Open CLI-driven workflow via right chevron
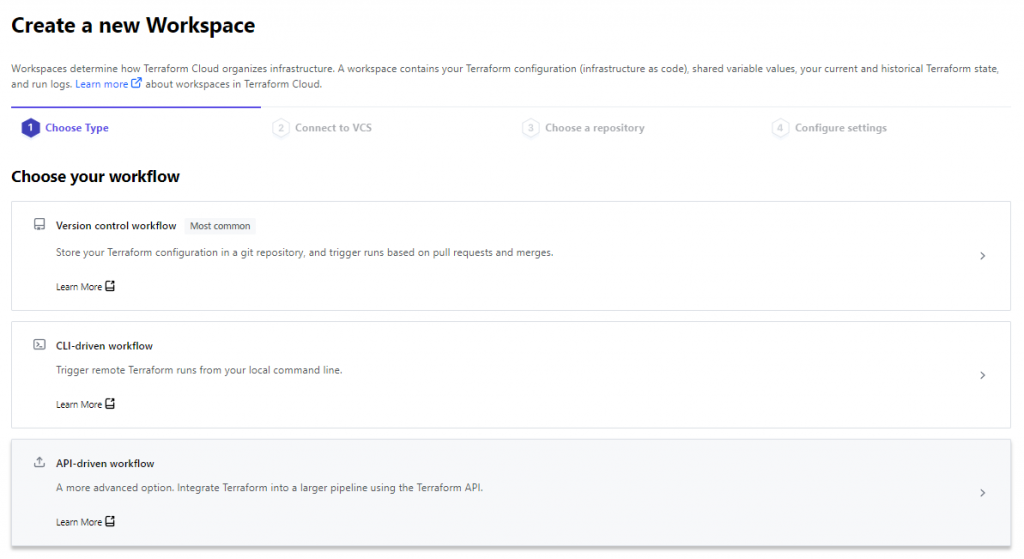The width and height of the screenshot is (1024, 559). [982, 375]
